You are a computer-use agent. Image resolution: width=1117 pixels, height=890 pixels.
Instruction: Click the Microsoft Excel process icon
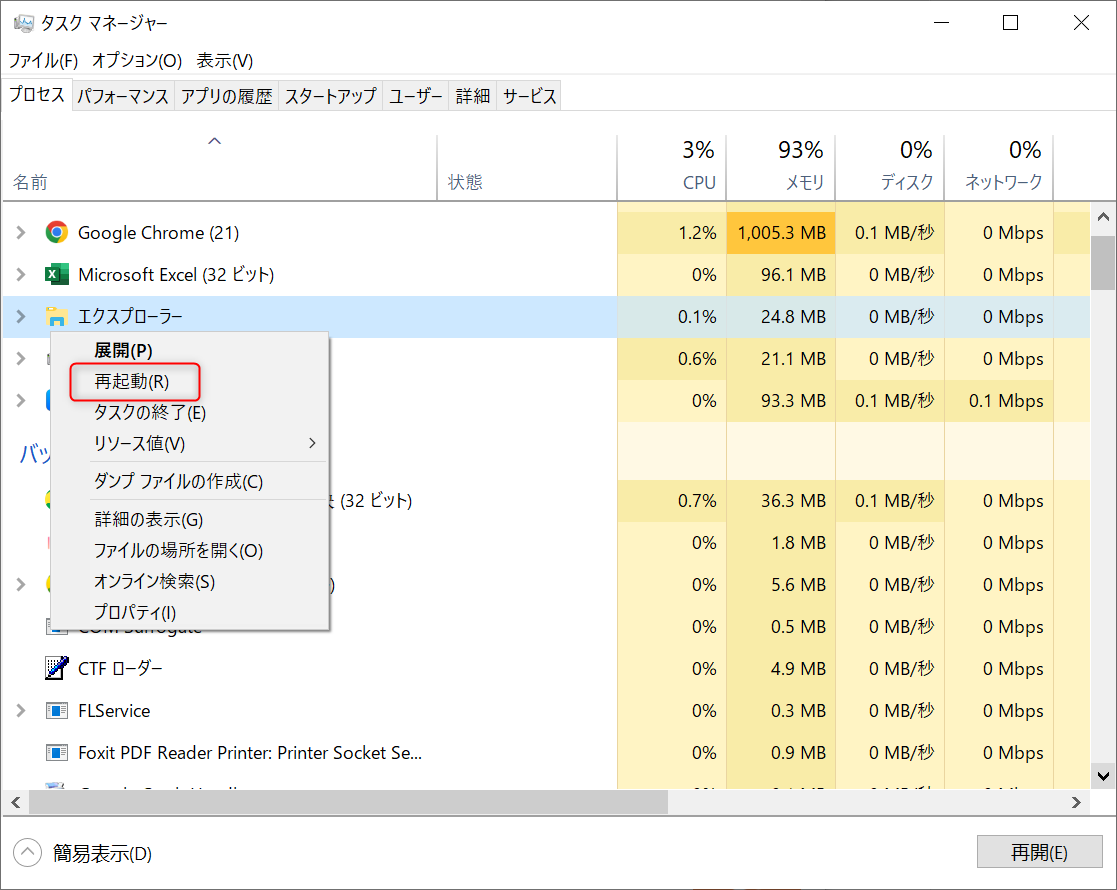point(56,275)
